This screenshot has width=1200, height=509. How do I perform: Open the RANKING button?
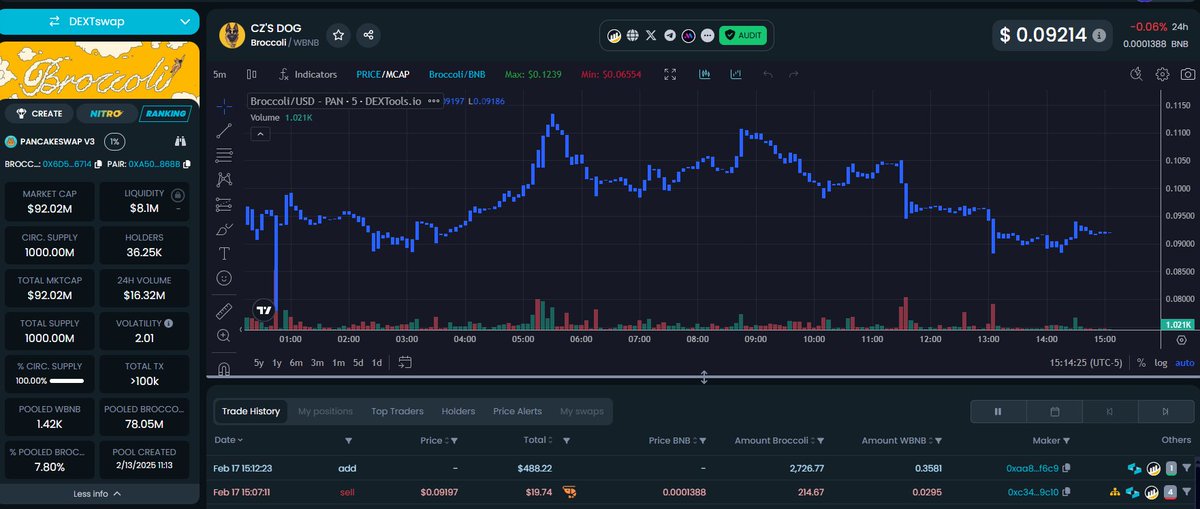point(164,114)
